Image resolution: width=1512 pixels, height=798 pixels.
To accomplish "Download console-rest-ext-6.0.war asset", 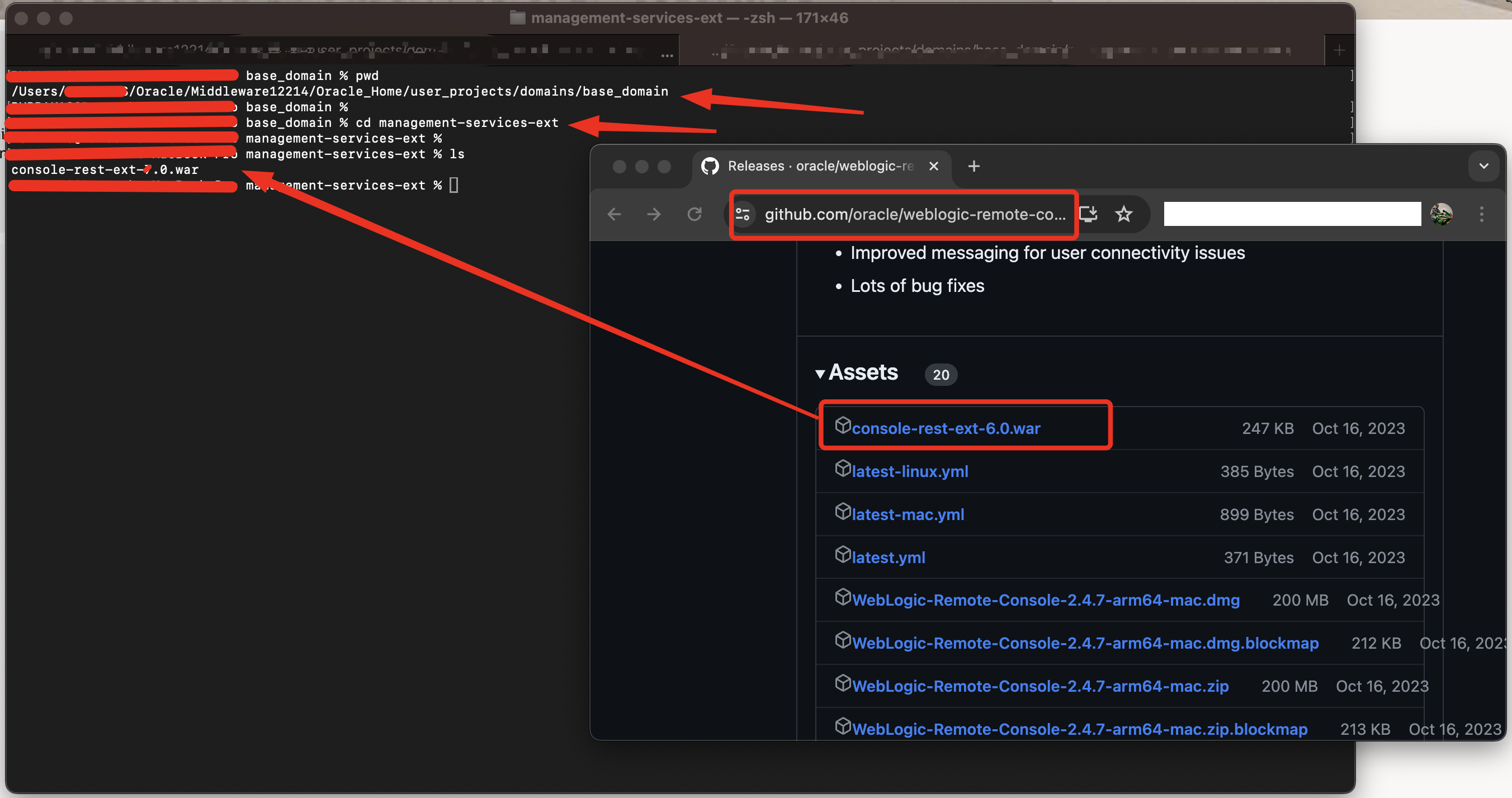I will coord(946,429).
